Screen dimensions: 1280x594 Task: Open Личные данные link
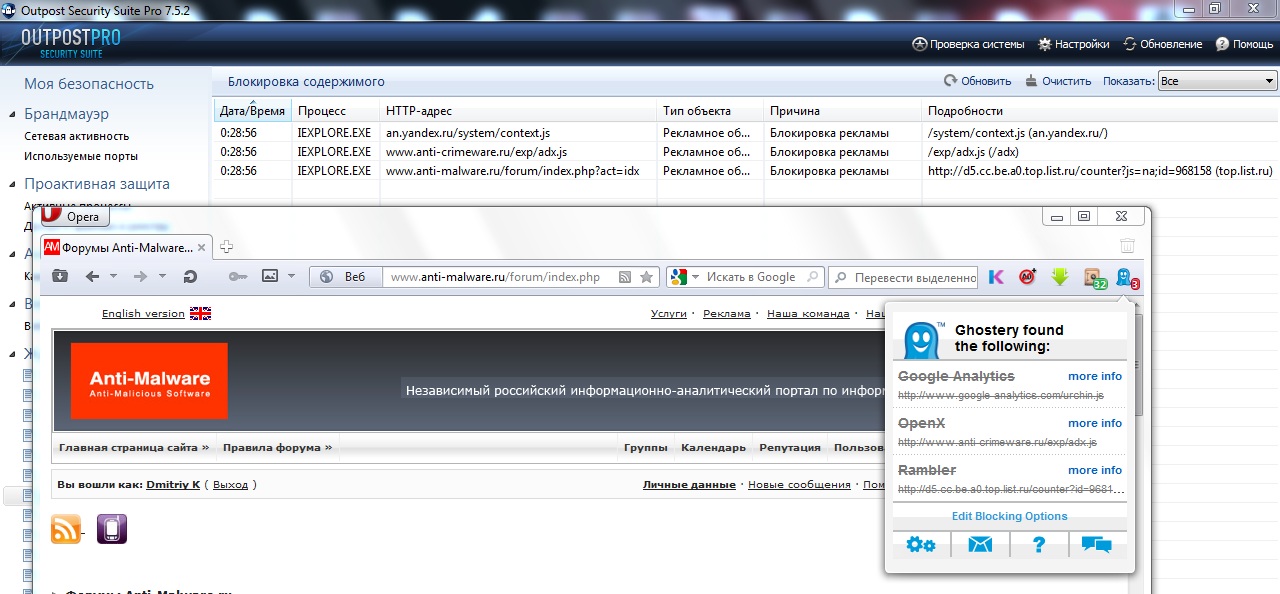(689, 484)
